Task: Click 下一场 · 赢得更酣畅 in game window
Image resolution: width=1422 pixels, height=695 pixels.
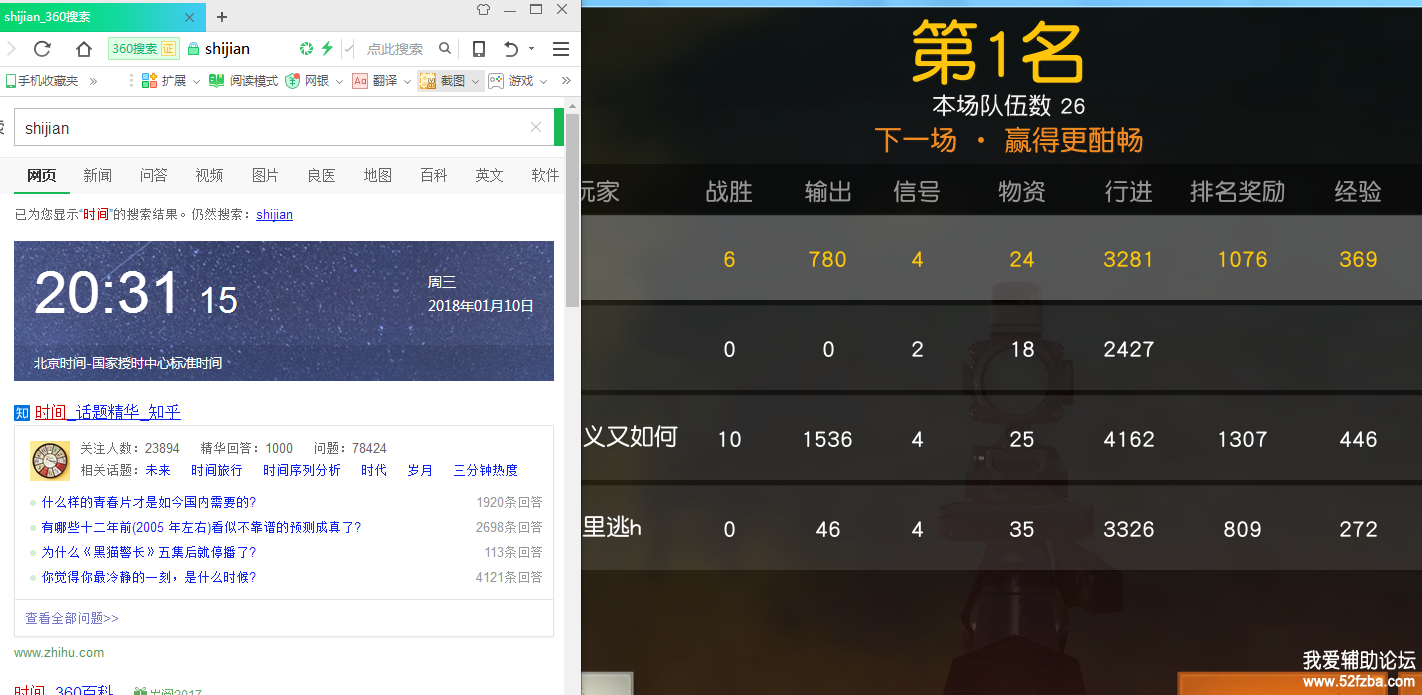Action: (x=1008, y=140)
